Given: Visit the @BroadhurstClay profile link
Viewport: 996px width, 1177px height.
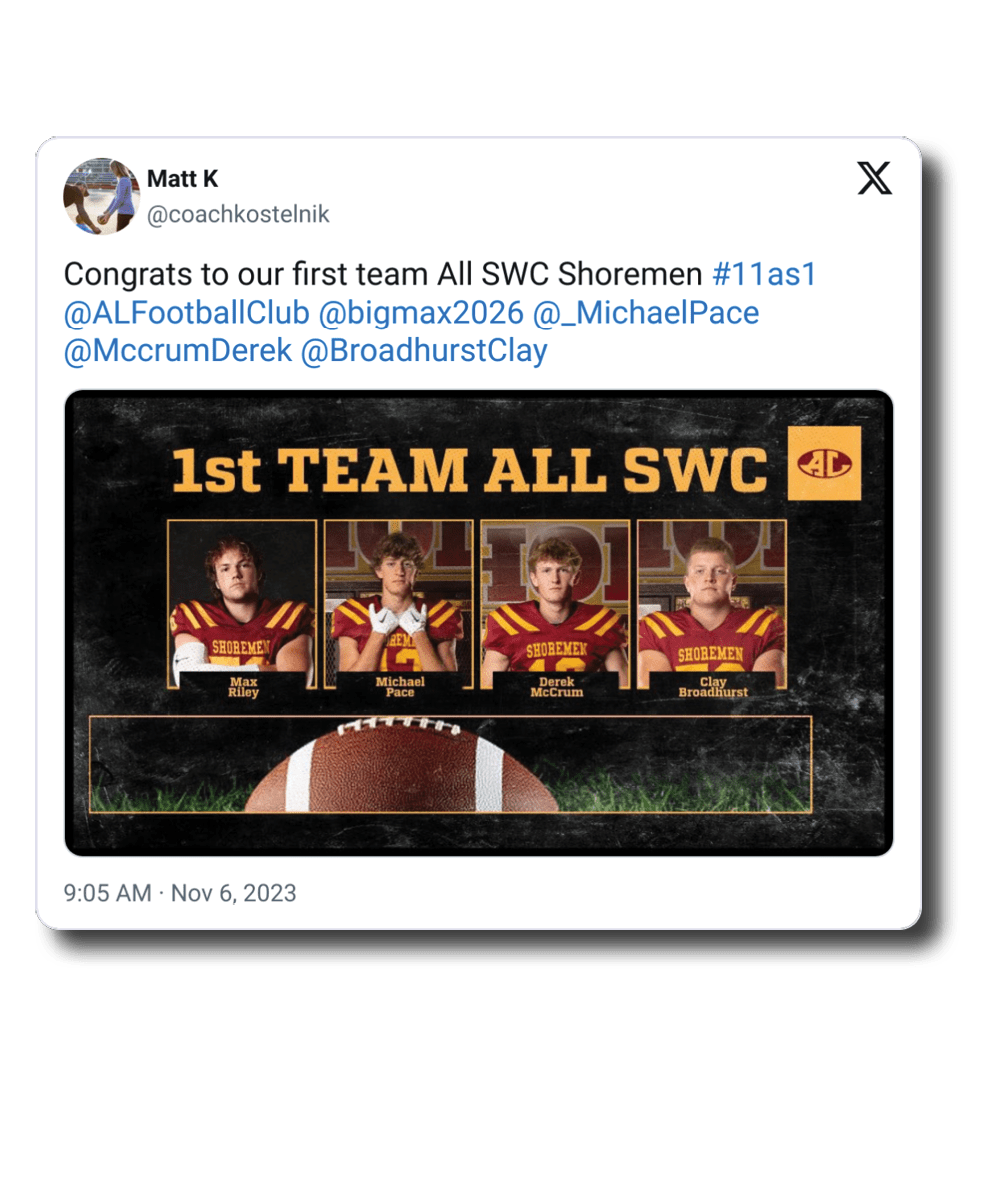Looking at the screenshot, I should pos(424,351).
